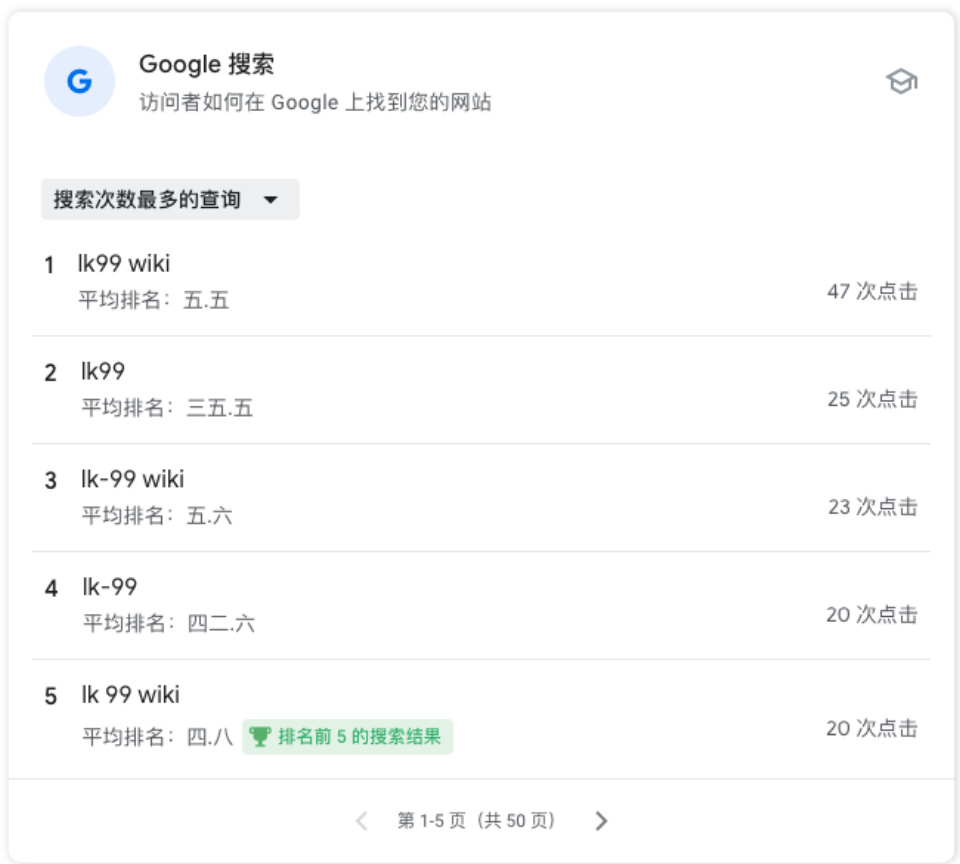Screen dimensions: 960x864
Task: Click the Google G logo icon
Action: coord(80,81)
